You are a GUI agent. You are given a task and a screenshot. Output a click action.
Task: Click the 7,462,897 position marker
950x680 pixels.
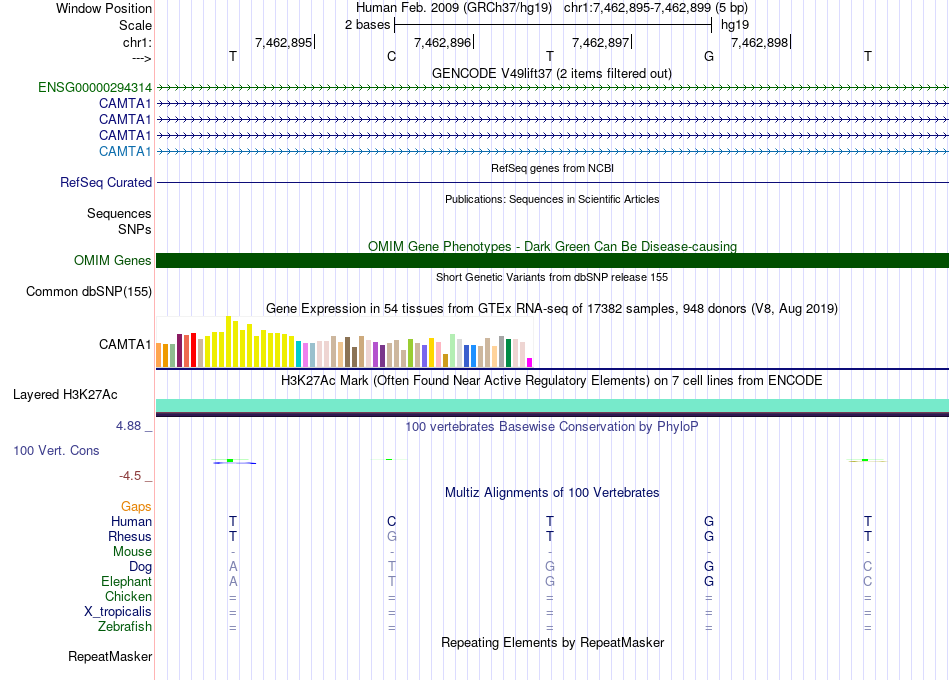pyautogui.click(x=601, y=42)
